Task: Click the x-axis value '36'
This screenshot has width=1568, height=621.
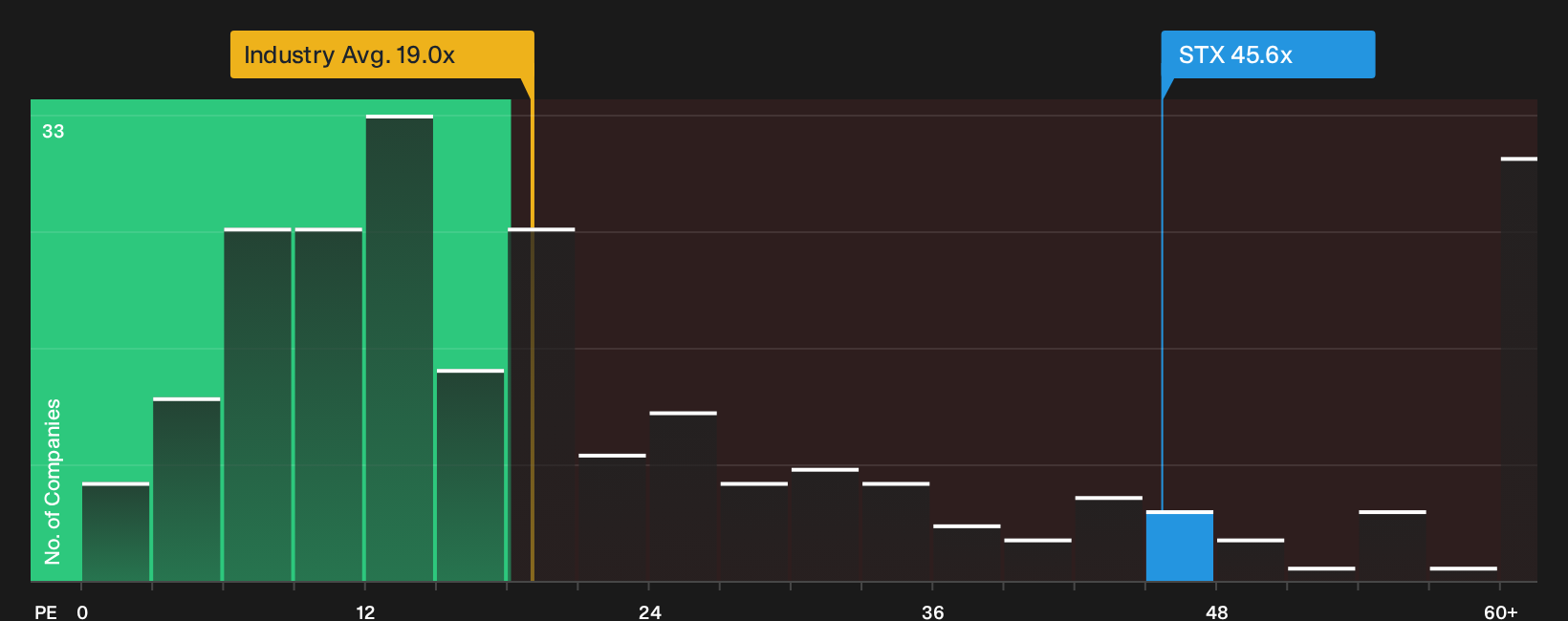Action: coord(933,612)
